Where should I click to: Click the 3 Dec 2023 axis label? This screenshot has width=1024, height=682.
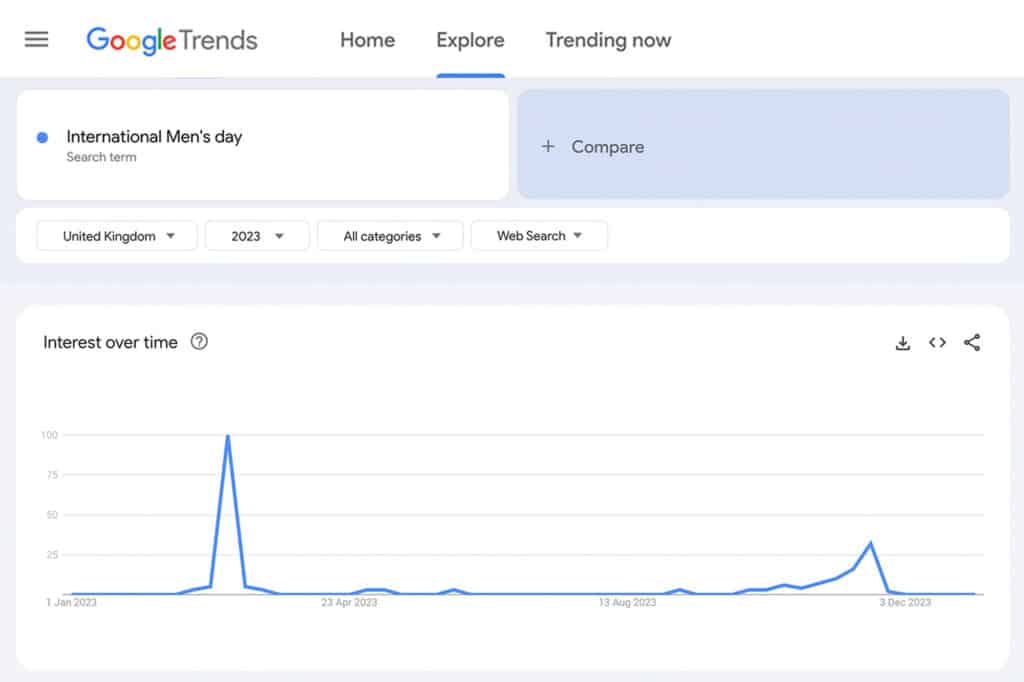[x=905, y=602]
